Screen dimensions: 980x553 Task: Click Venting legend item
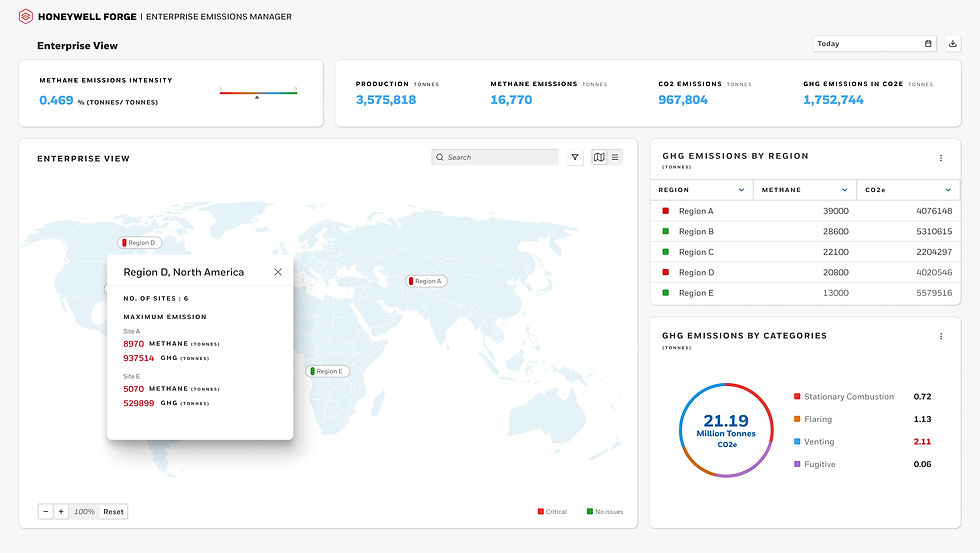point(814,442)
